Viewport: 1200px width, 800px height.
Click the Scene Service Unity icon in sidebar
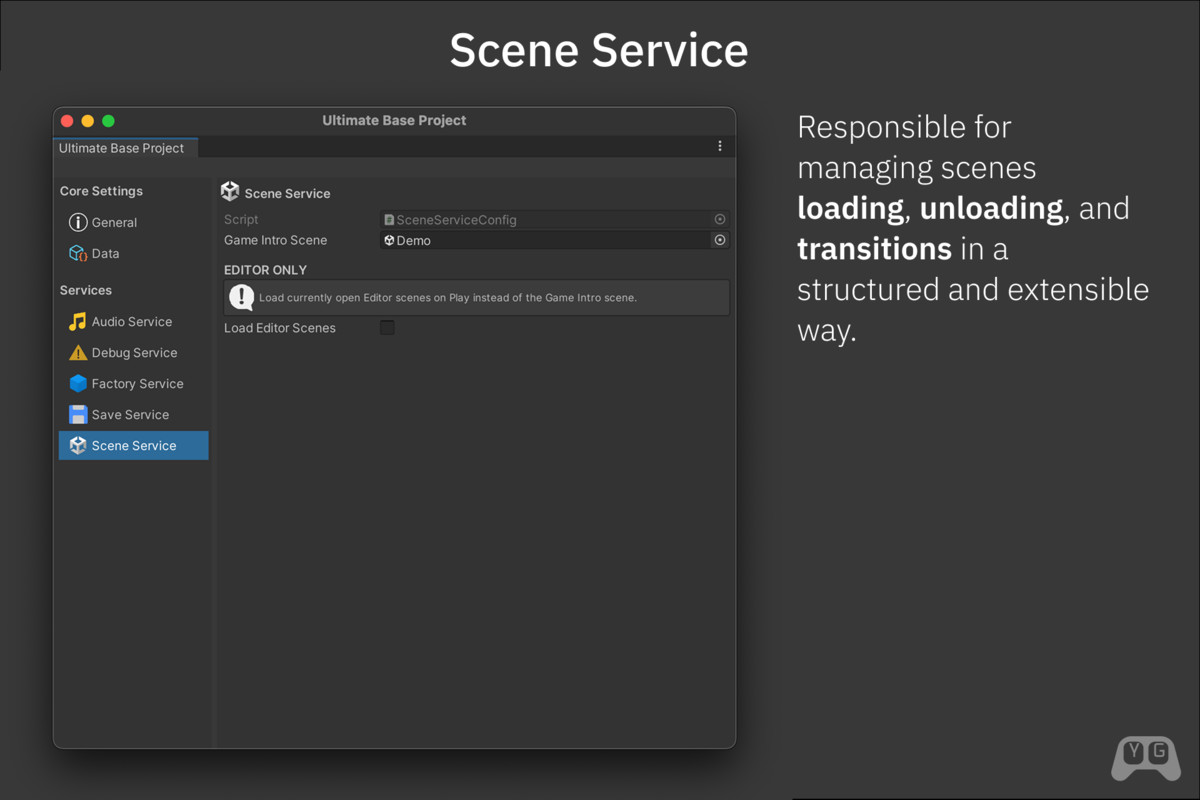pos(78,446)
